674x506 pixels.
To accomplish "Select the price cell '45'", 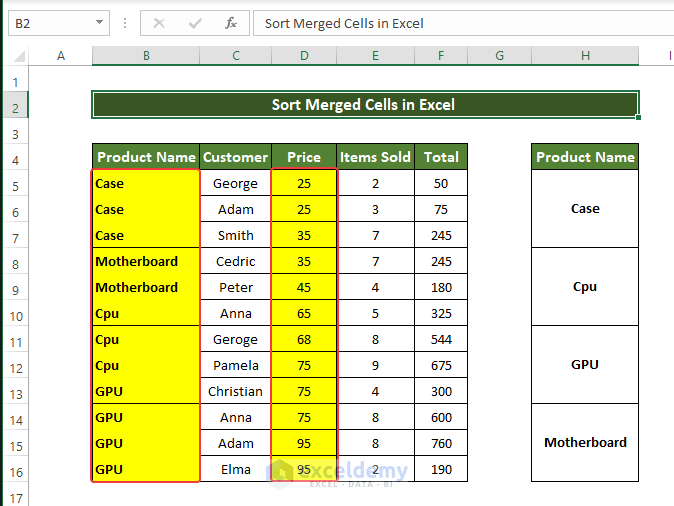I will click(304, 287).
